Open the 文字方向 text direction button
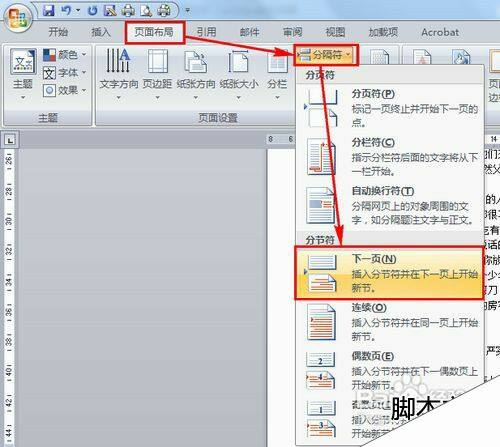Screen dimensions: 500x447 pos(119,74)
